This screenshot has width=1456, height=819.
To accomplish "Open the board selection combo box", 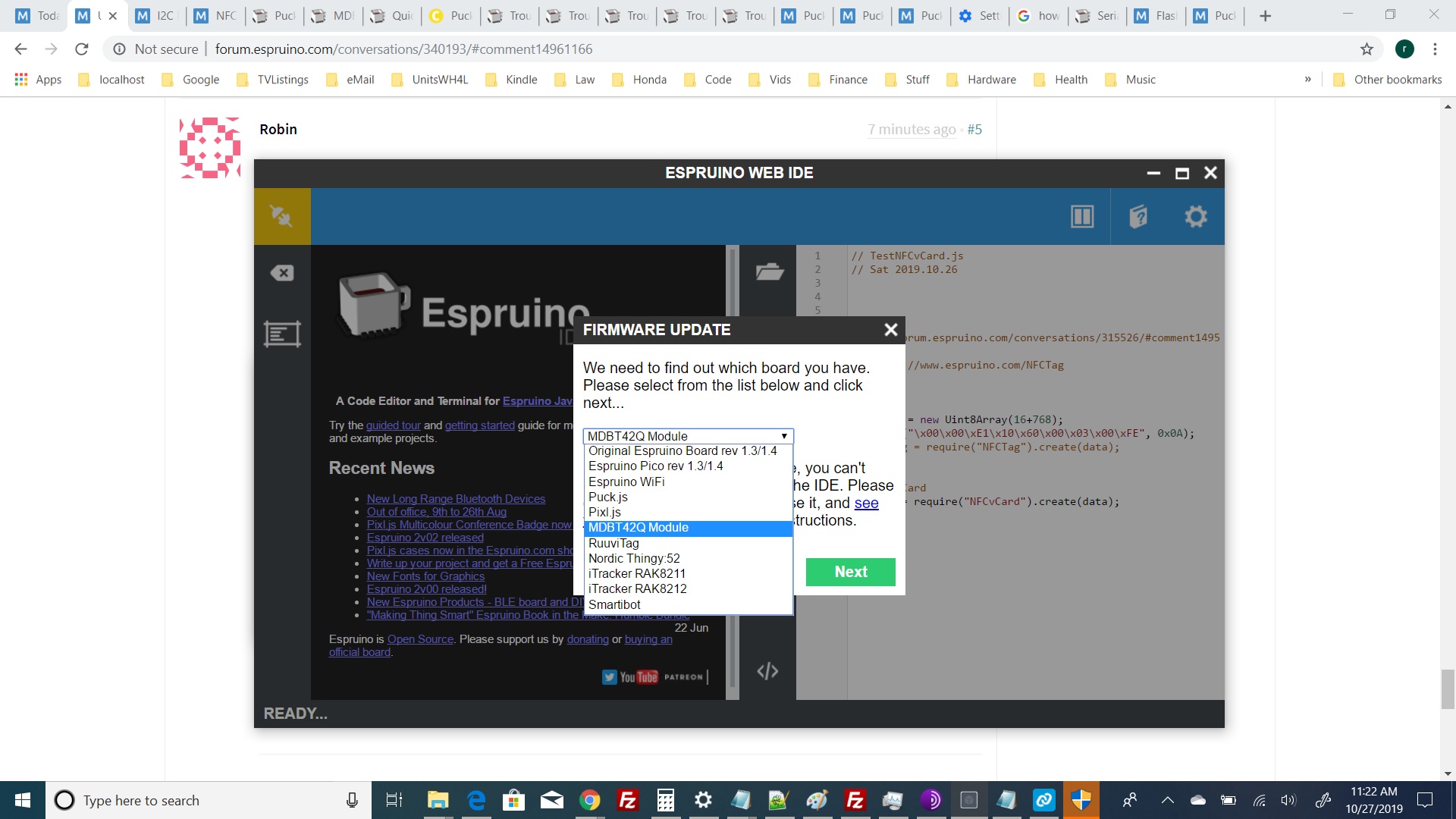I will pos(688,436).
